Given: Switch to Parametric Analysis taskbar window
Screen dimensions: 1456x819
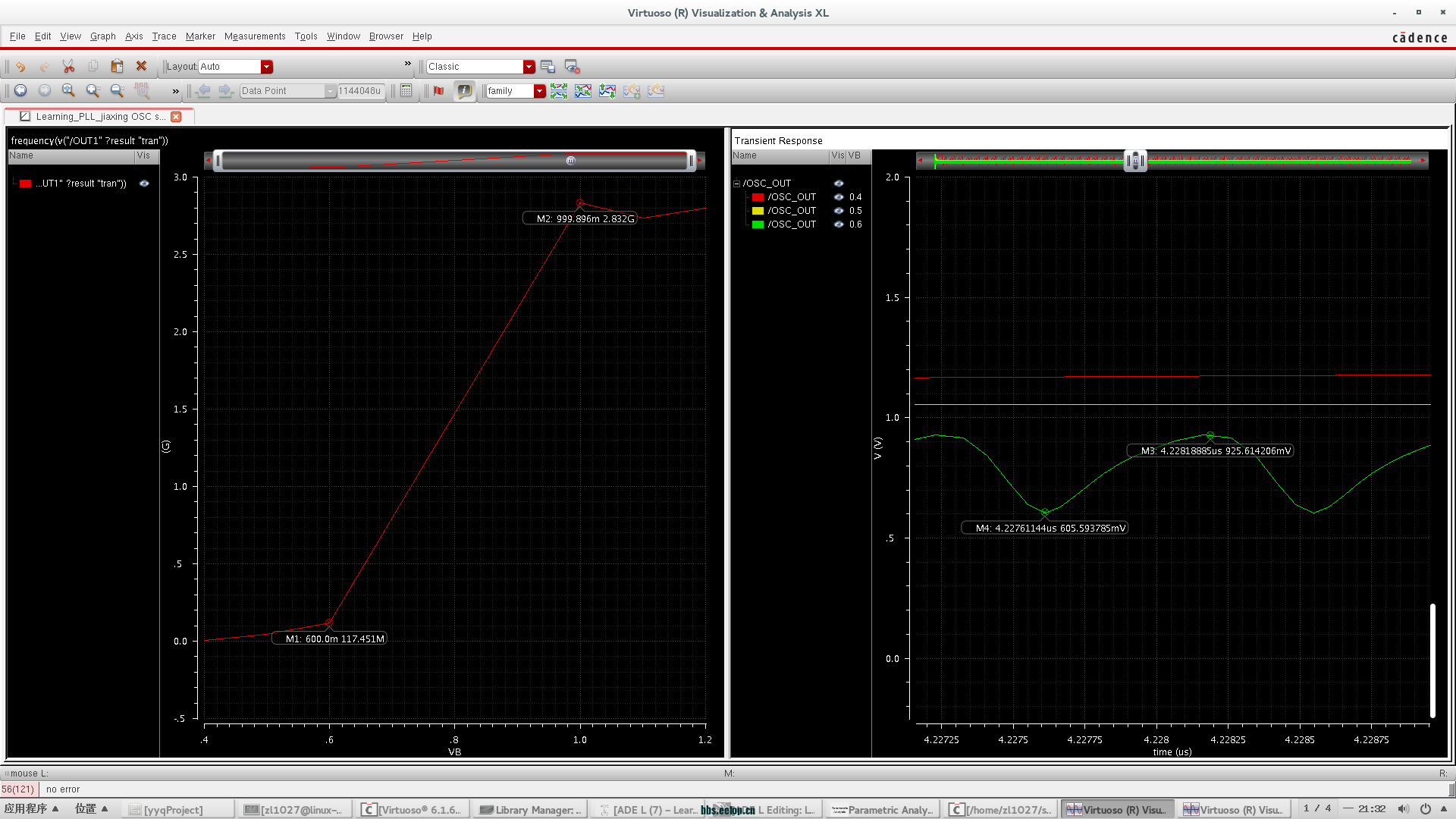Looking at the screenshot, I should pos(883,810).
